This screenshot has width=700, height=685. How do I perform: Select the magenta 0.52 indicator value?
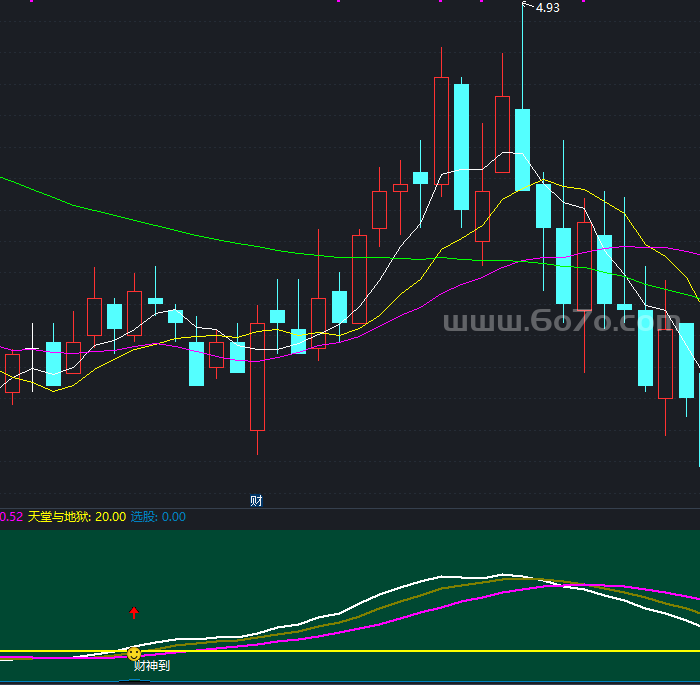point(11,517)
